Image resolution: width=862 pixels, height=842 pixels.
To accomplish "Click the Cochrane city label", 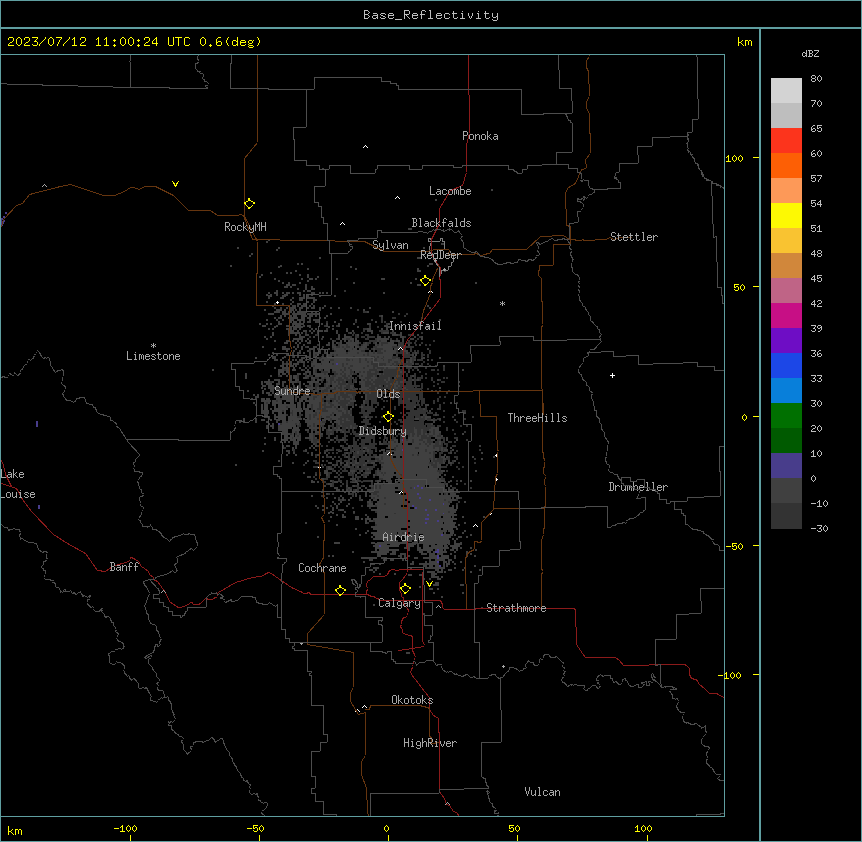I will (322, 568).
